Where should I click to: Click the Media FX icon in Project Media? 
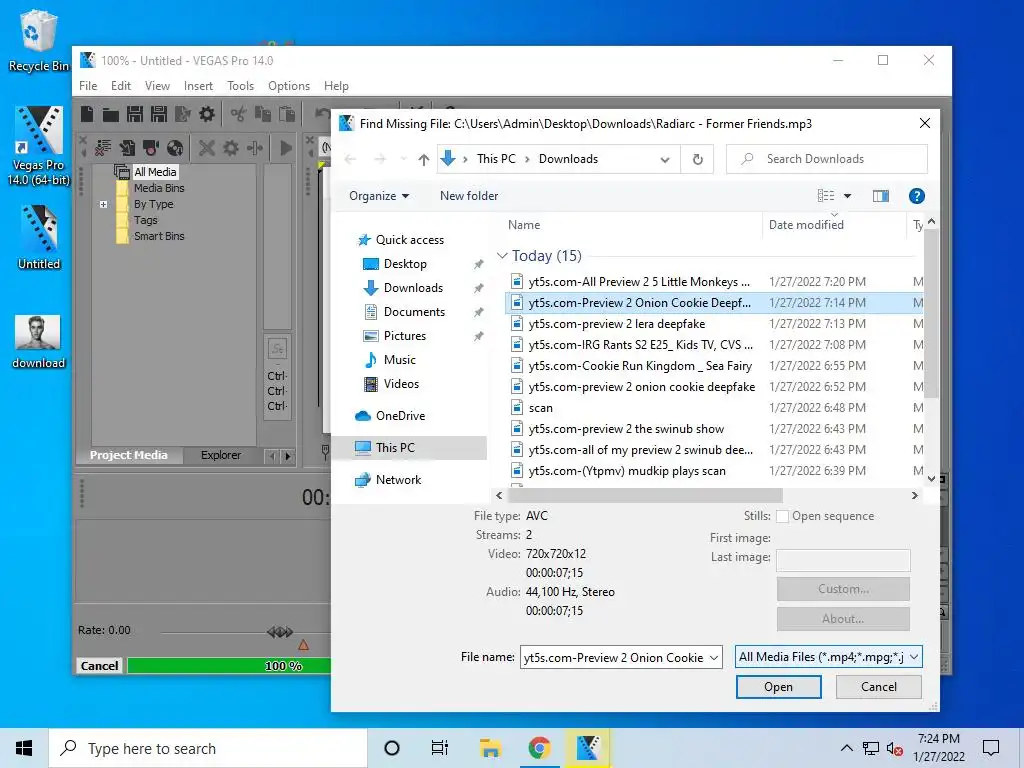click(255, 148)
